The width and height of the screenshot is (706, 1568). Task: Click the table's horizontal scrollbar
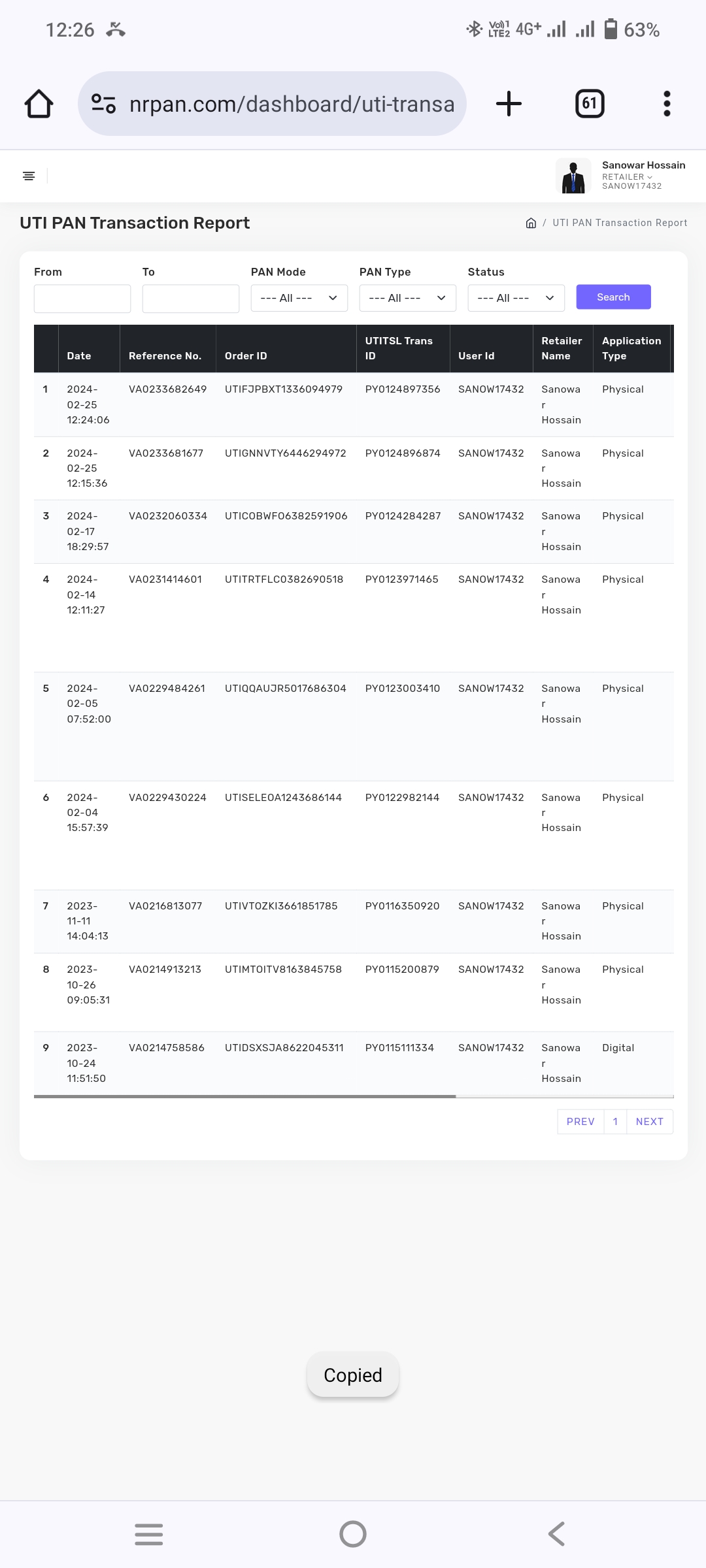[x=245, y=1096]
